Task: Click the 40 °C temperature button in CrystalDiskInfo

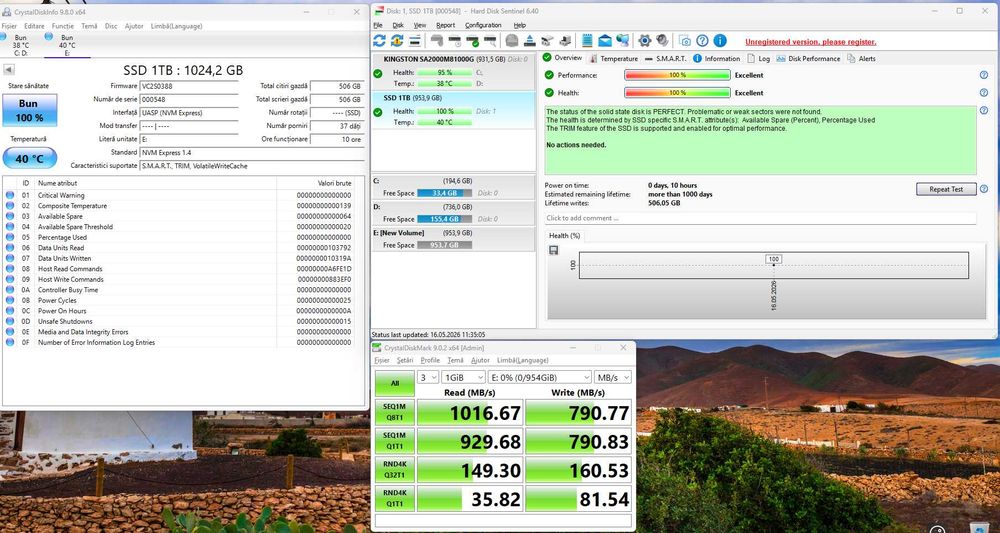Action: coord(29,158)
